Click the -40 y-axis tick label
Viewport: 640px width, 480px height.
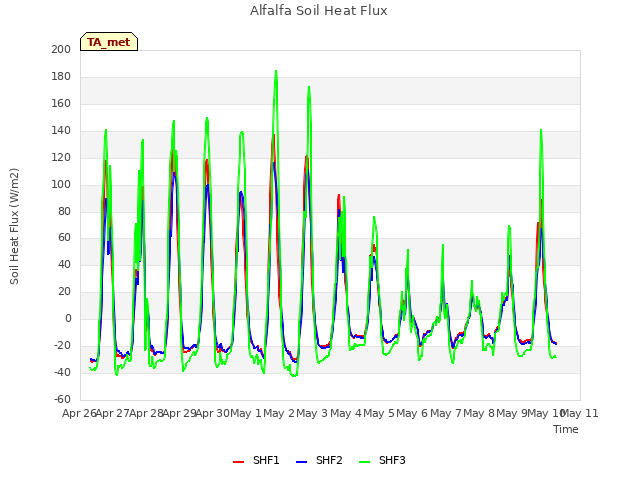(62, 372)
